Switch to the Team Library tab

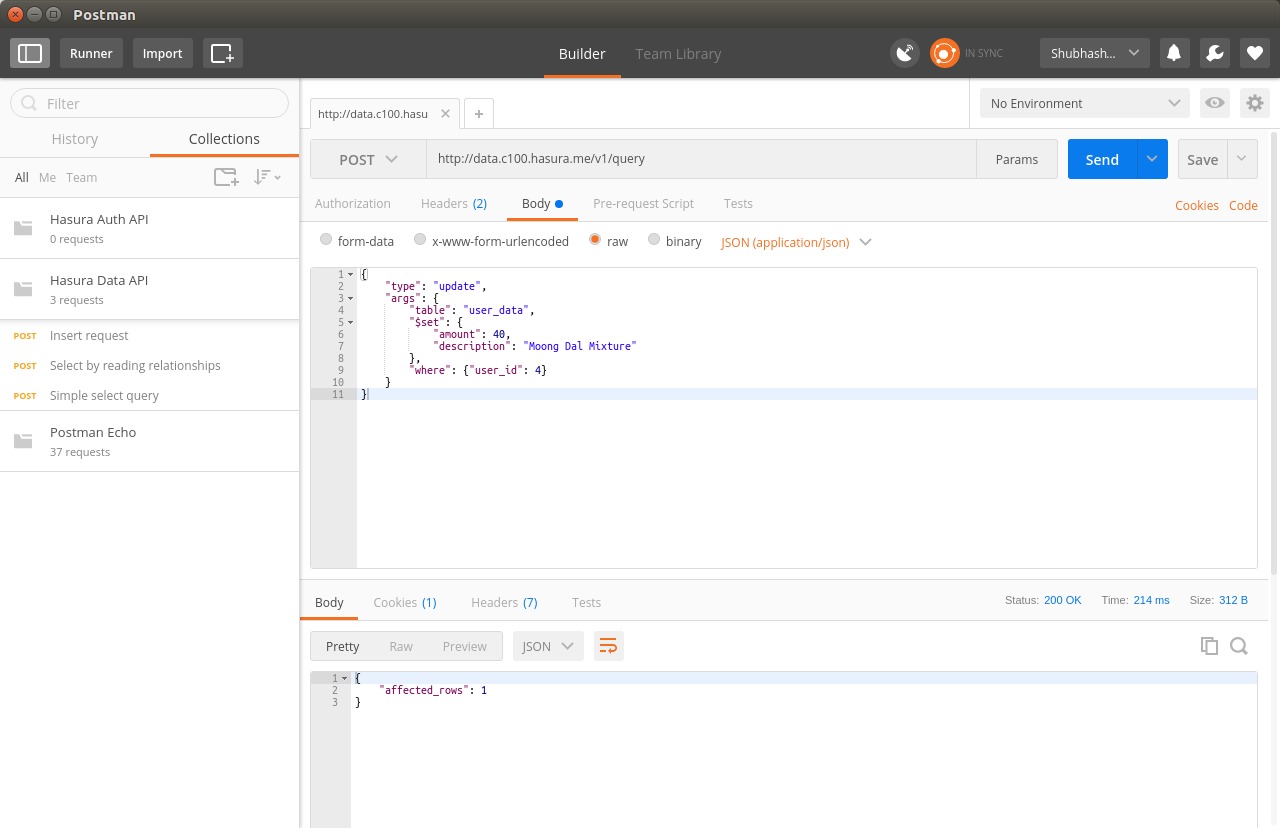point(678,54)
